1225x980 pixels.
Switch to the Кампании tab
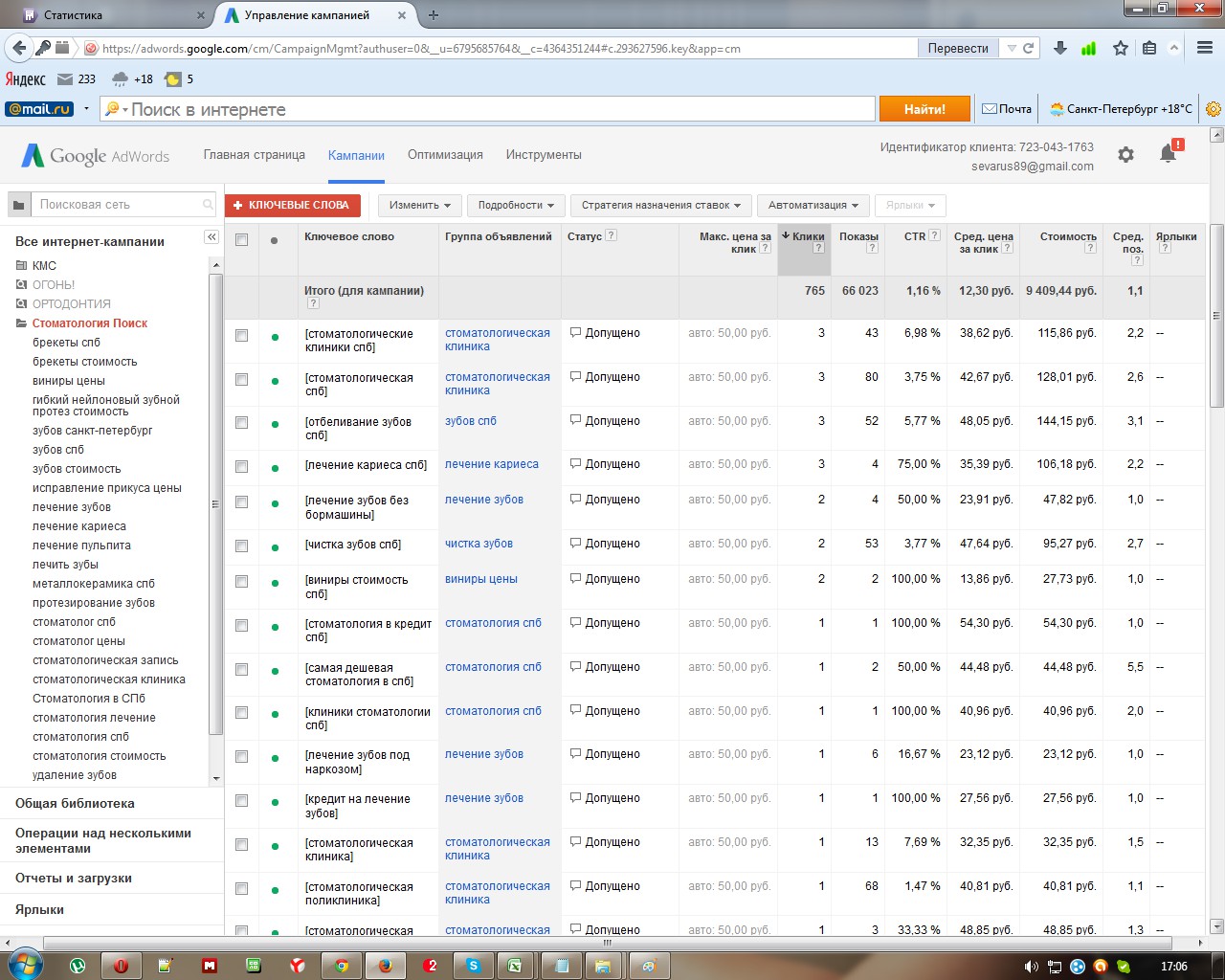coord(356,156)
